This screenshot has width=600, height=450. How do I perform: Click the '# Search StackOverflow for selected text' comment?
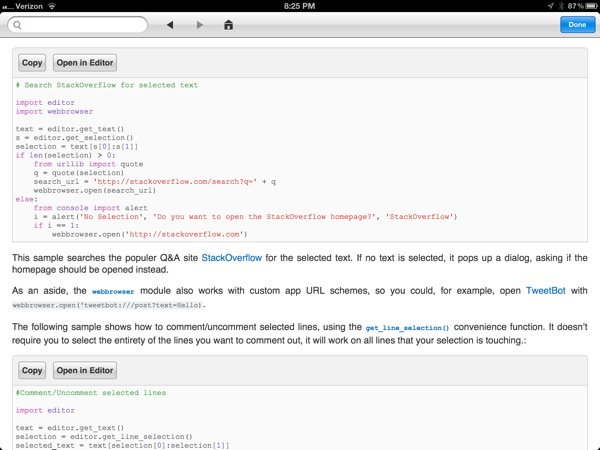107,85
